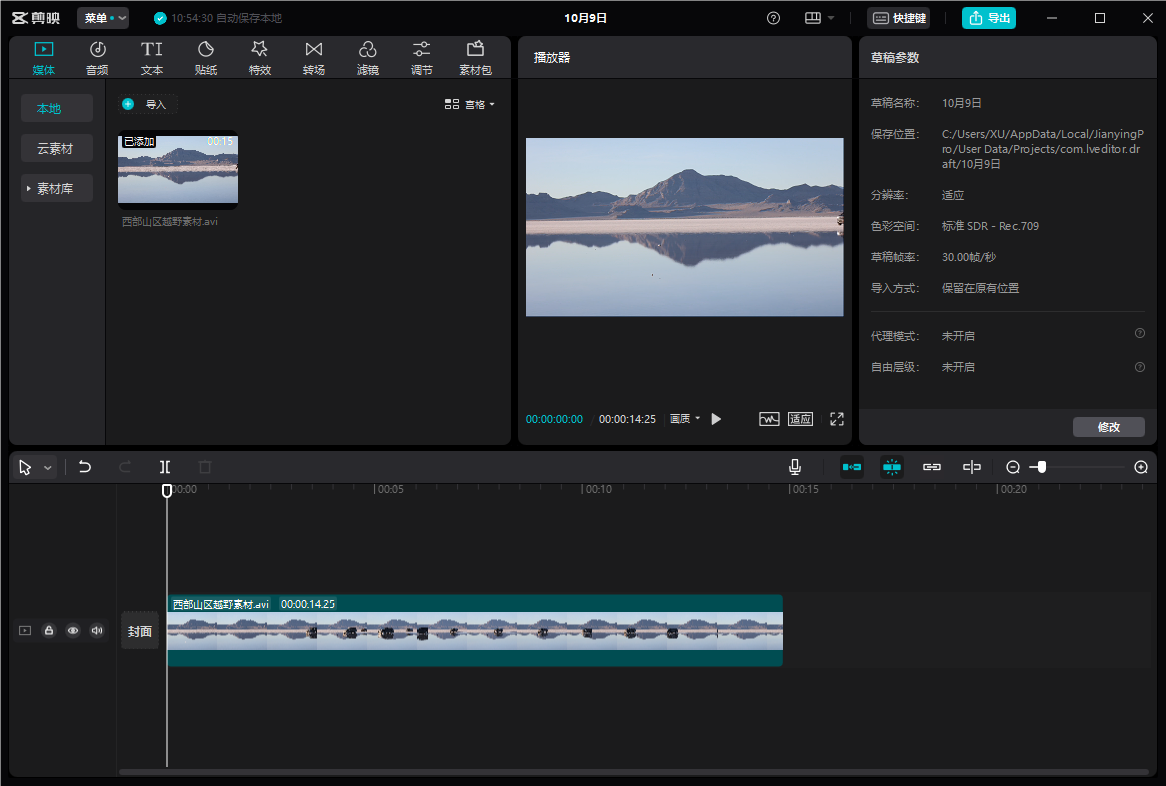1166x786 pixels.
Task: Open the 画质 quality dropdown
Action: [x=685, y=419]
